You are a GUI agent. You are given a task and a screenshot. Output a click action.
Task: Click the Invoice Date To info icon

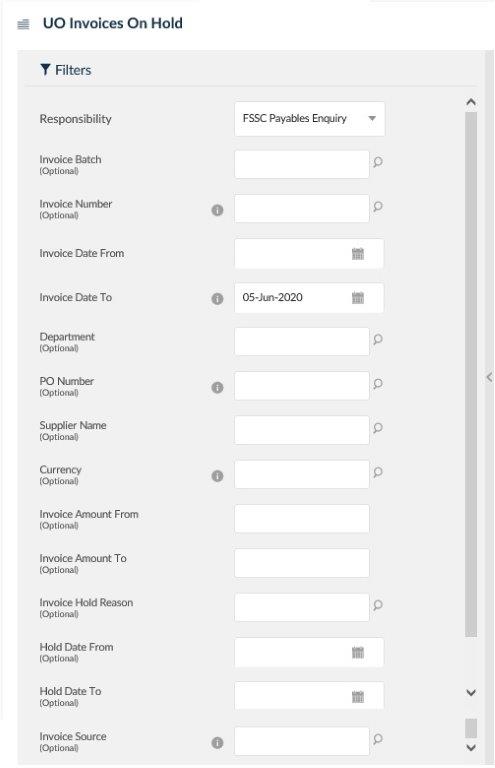coord(217,299)
